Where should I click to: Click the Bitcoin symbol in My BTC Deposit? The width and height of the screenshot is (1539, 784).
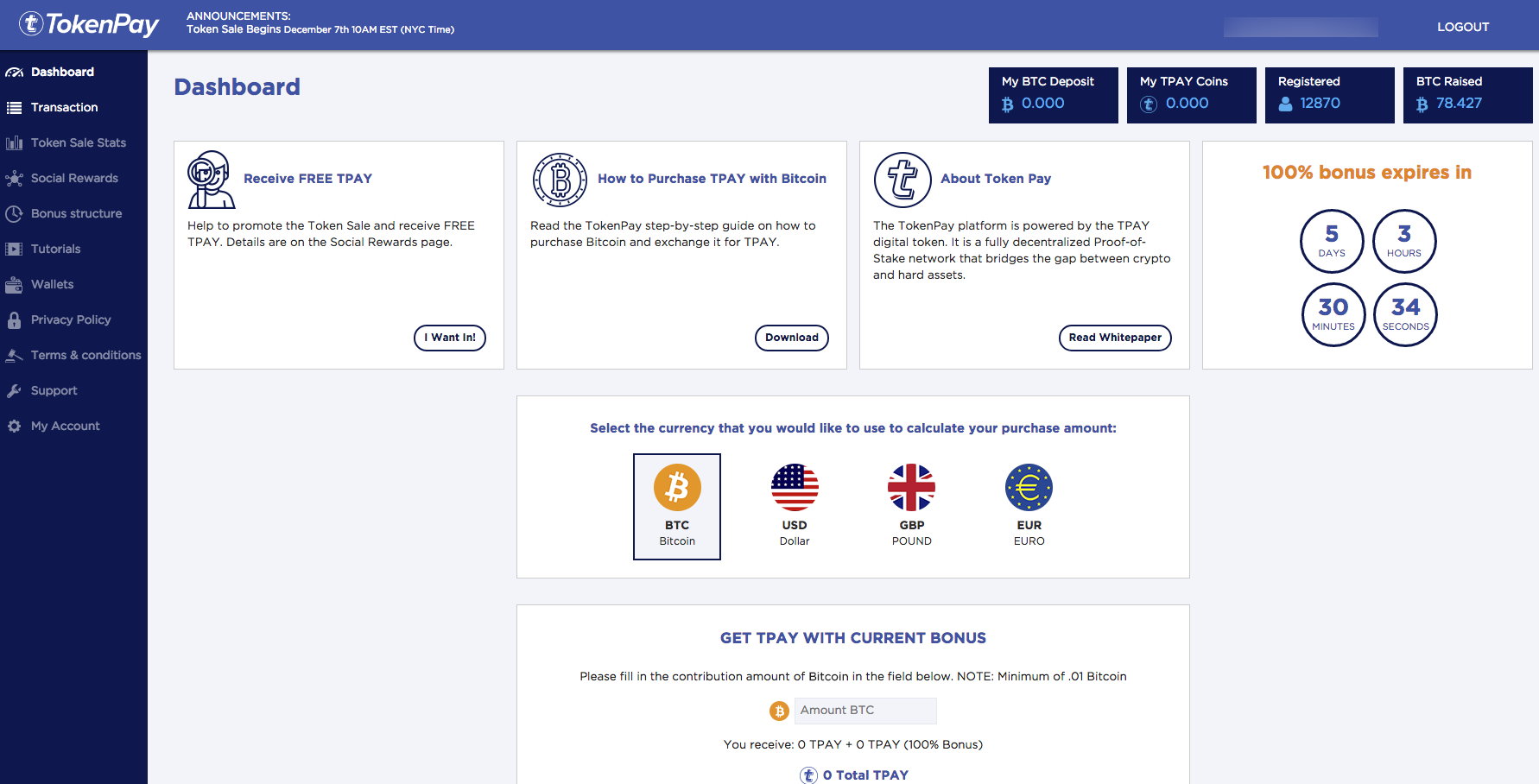click(1008, 104)
